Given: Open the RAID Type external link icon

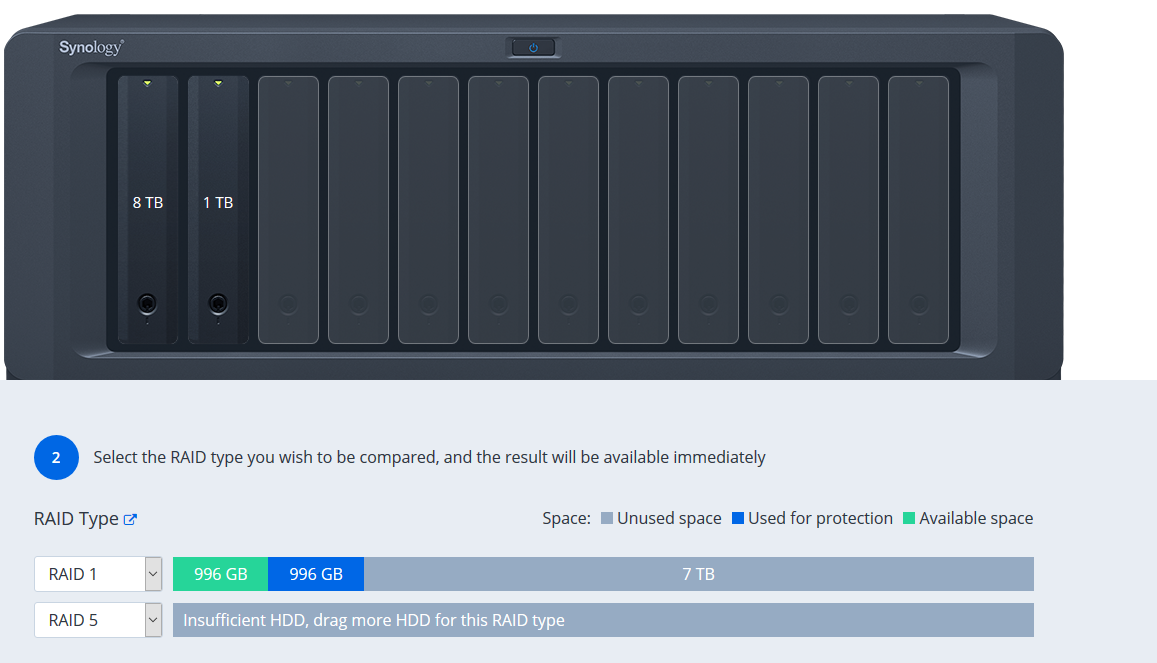Looking at the screenshot, I should pos(130,519).
